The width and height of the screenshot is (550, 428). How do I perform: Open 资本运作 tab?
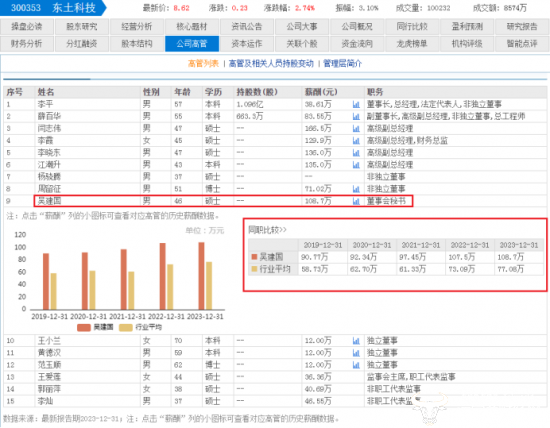(x=247, y=44)
